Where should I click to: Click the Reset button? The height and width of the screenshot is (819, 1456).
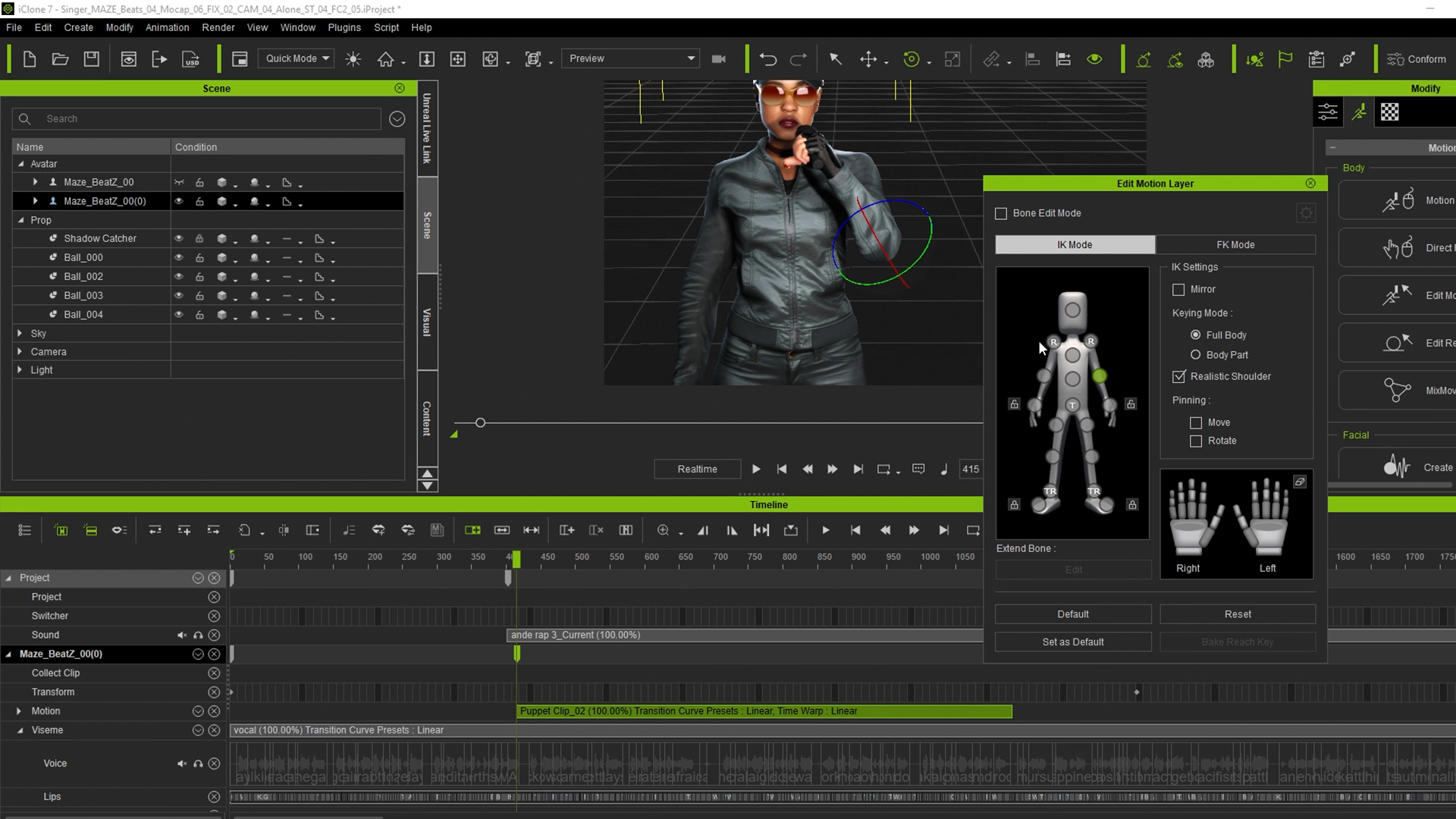pos(1237,614)
